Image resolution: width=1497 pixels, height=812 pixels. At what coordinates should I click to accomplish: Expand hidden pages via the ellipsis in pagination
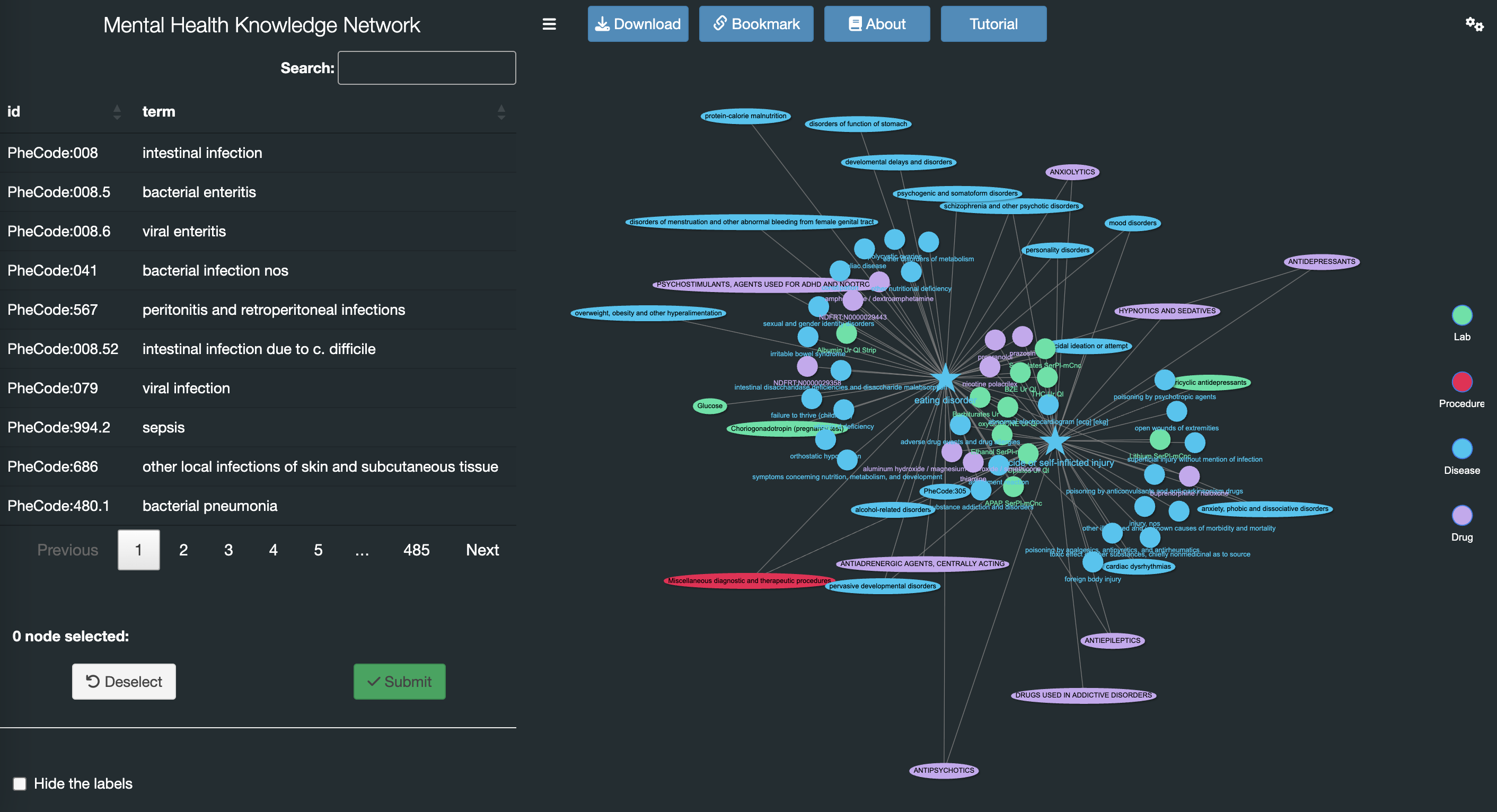pyautogui.click(x=362, y=549)
